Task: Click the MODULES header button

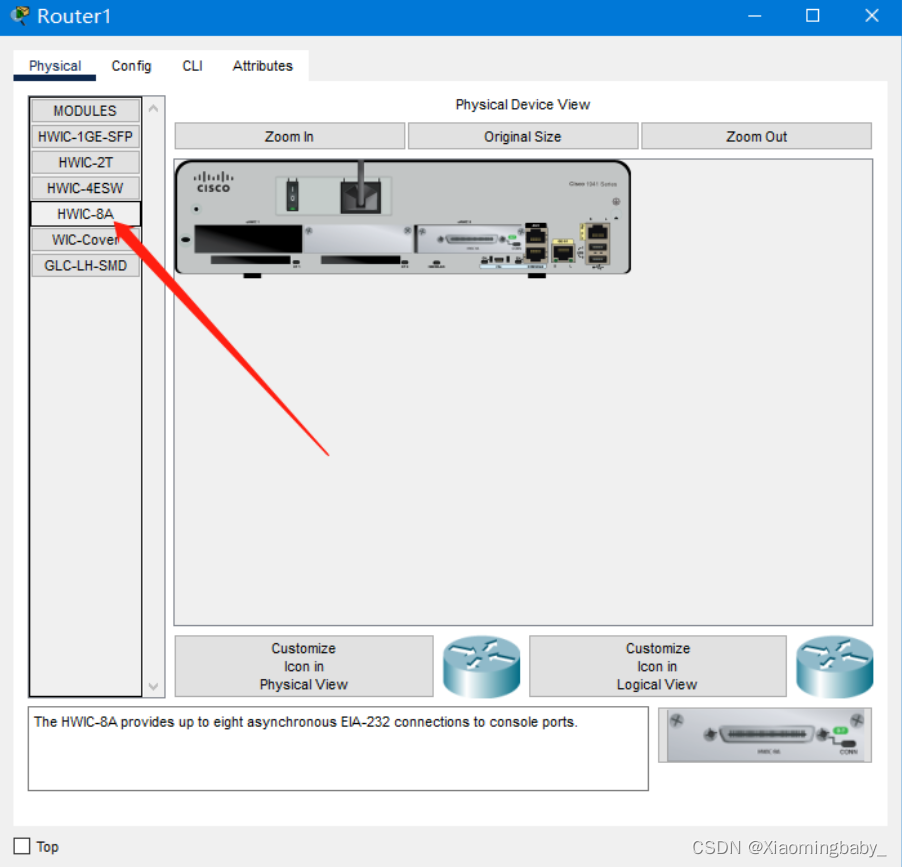Action: [x=85, y=110]
